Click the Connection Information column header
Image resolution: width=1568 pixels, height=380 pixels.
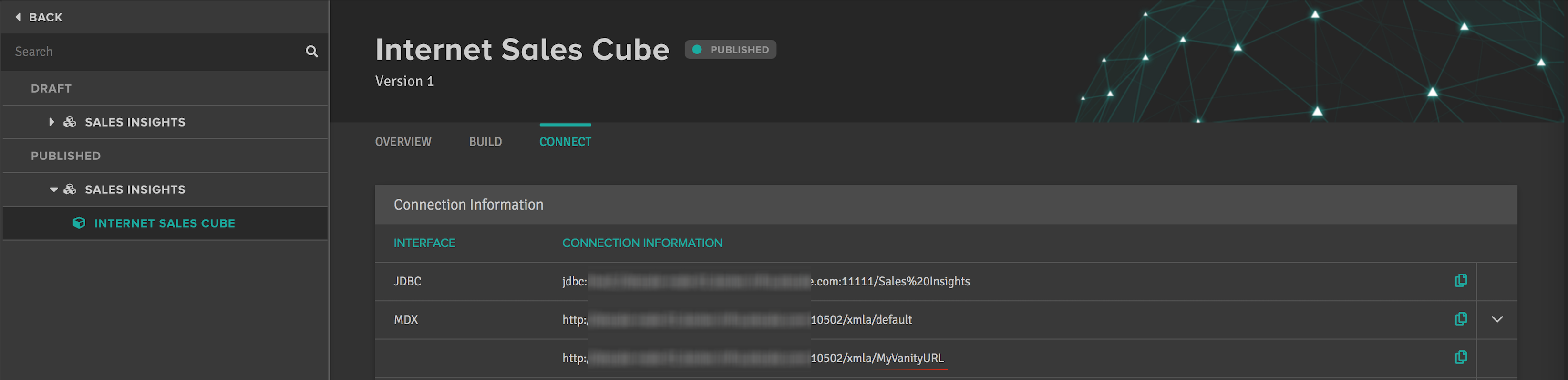point(642,243)
